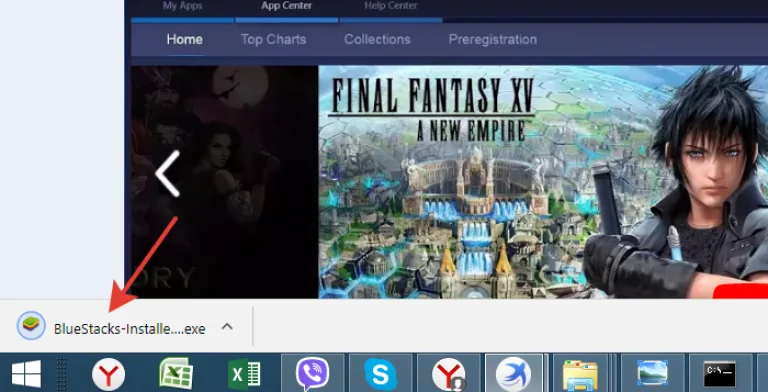
Task: Open the Collections section
Action: tap(377, 39)
